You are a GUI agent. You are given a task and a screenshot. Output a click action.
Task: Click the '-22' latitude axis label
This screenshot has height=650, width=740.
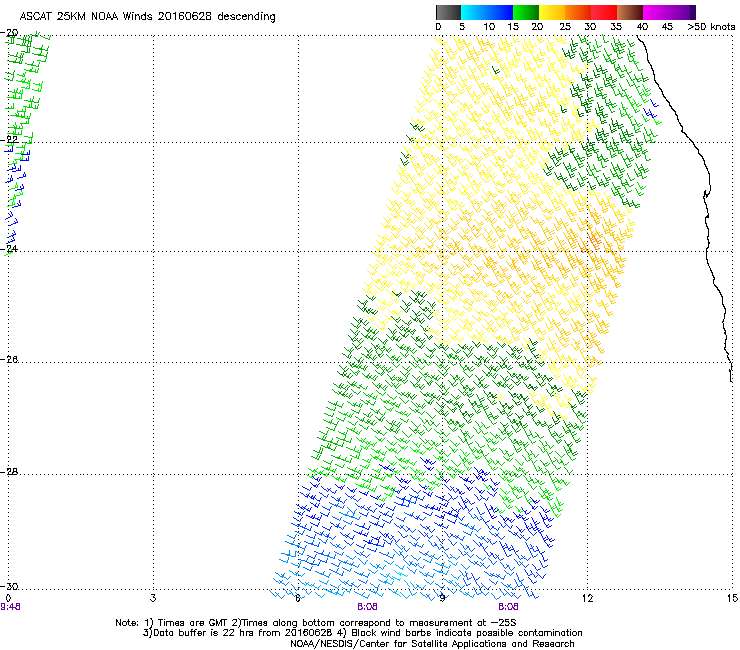(x=11, y=140)
